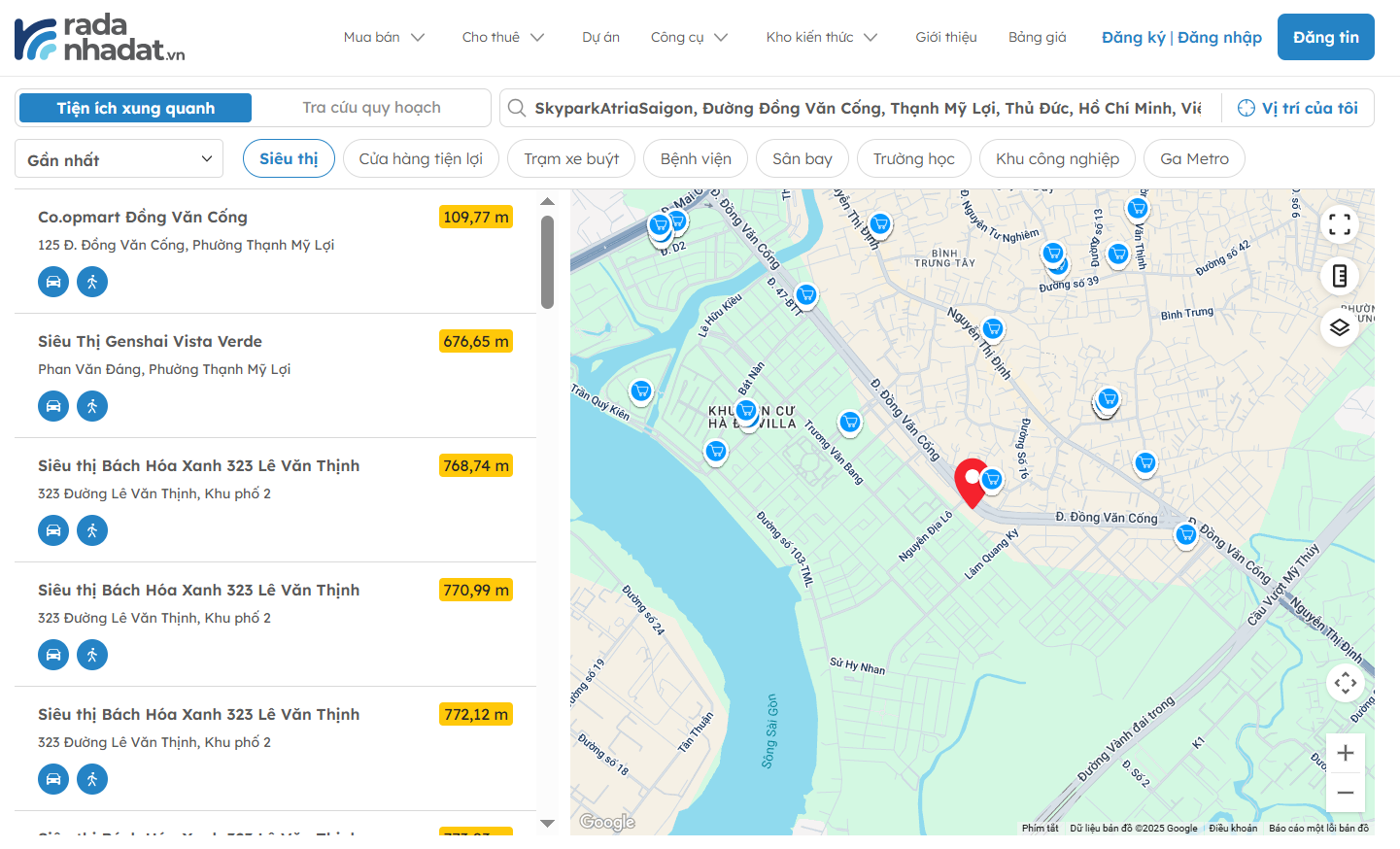1400x849 pixels.
Task: Zoom out on the map
Action: (x=1346, y=793)
